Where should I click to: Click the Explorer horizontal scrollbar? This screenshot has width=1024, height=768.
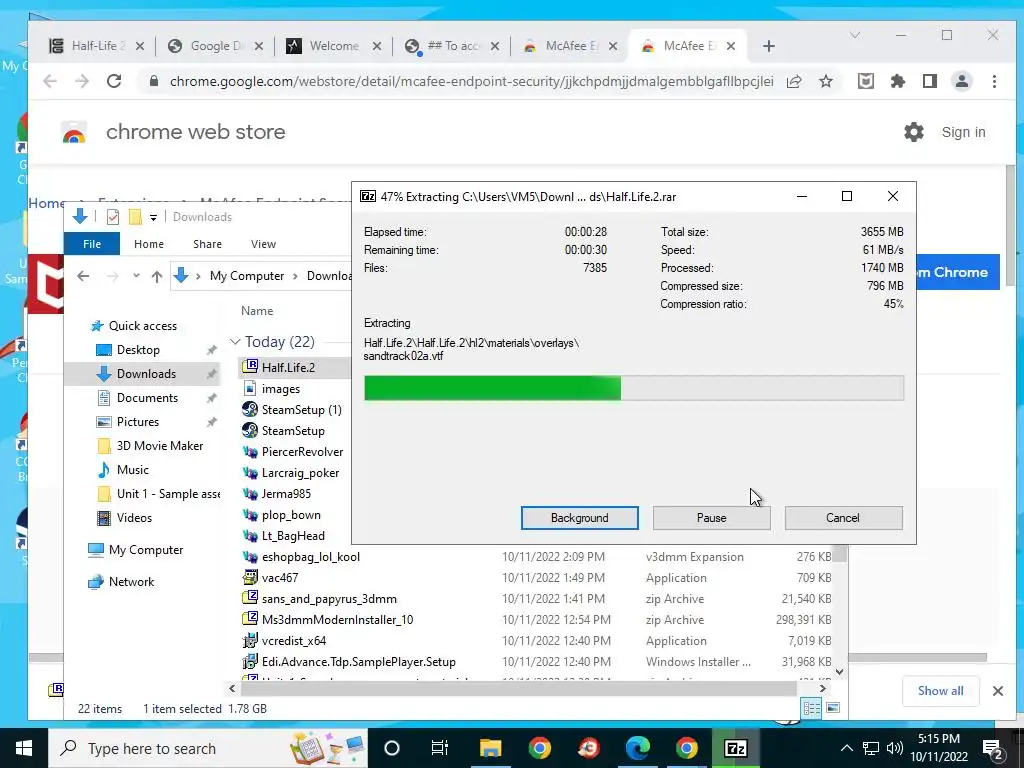pos(519,688)
